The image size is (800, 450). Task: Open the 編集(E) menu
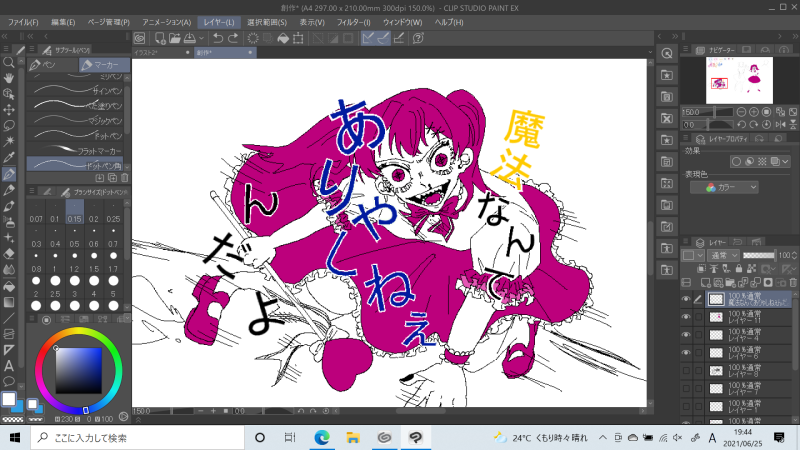63,22
